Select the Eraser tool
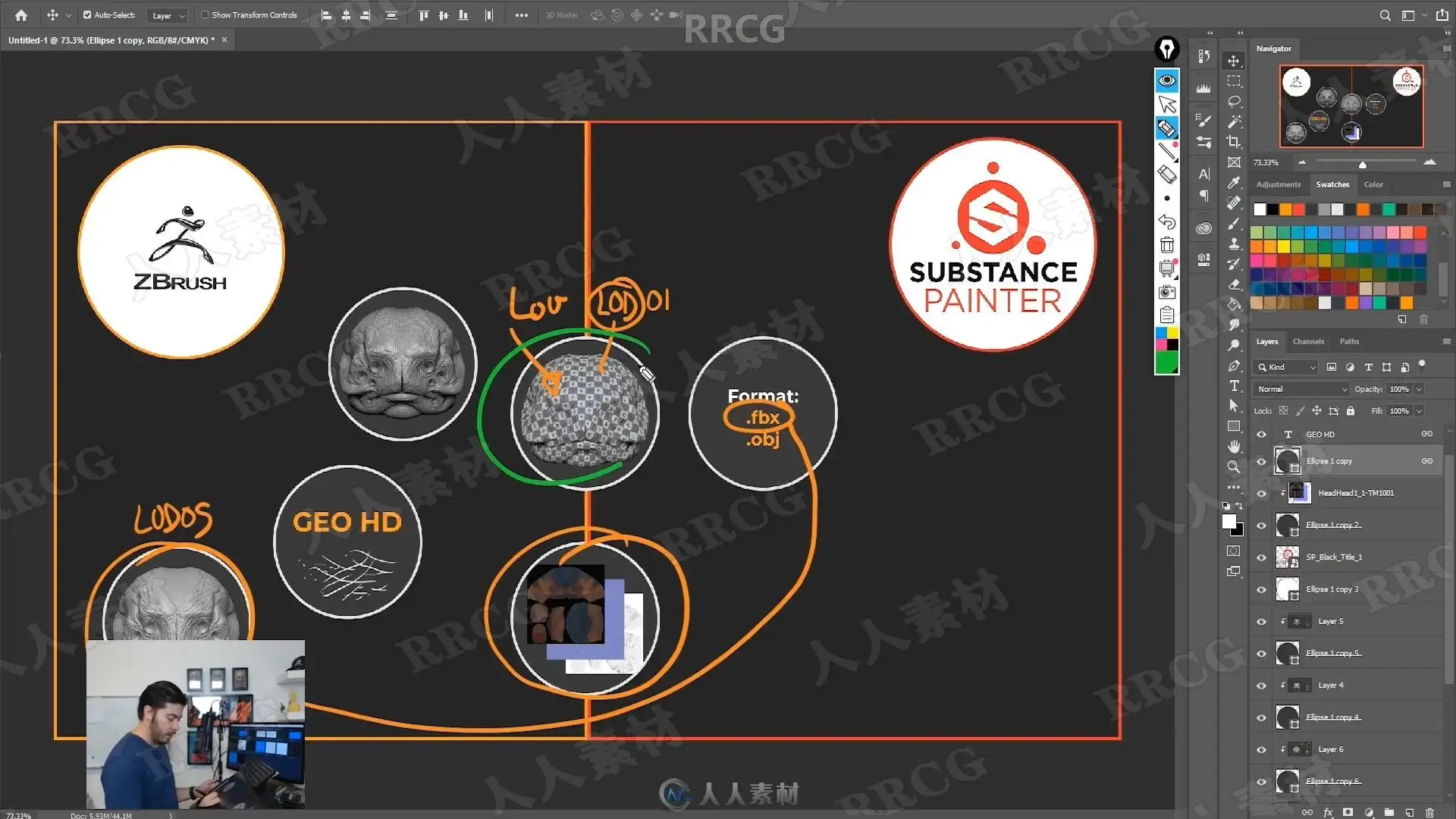The image size is (1456, 819). pyautogui.click(x=1234, y=284)
